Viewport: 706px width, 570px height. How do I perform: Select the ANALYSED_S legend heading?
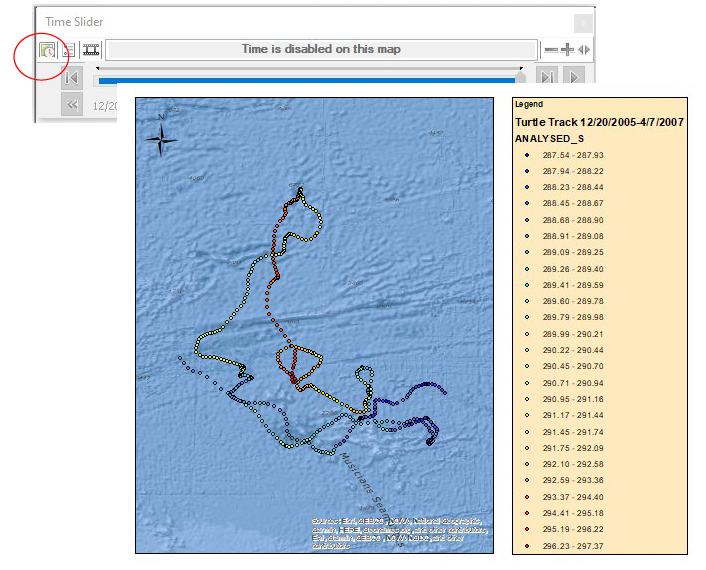pos(549,138)
